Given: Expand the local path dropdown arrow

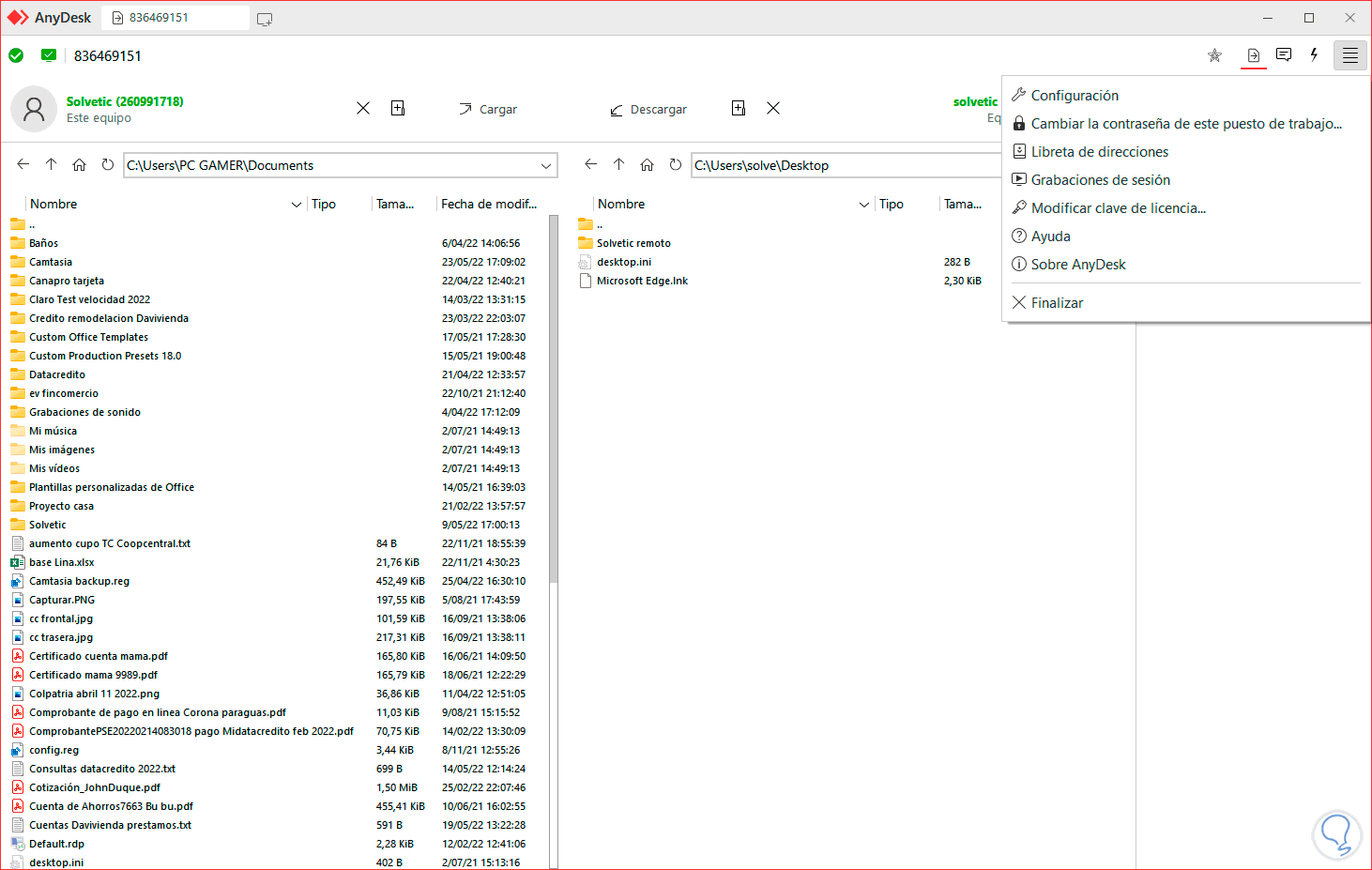Looking at the screenshot, I should 546,166.
